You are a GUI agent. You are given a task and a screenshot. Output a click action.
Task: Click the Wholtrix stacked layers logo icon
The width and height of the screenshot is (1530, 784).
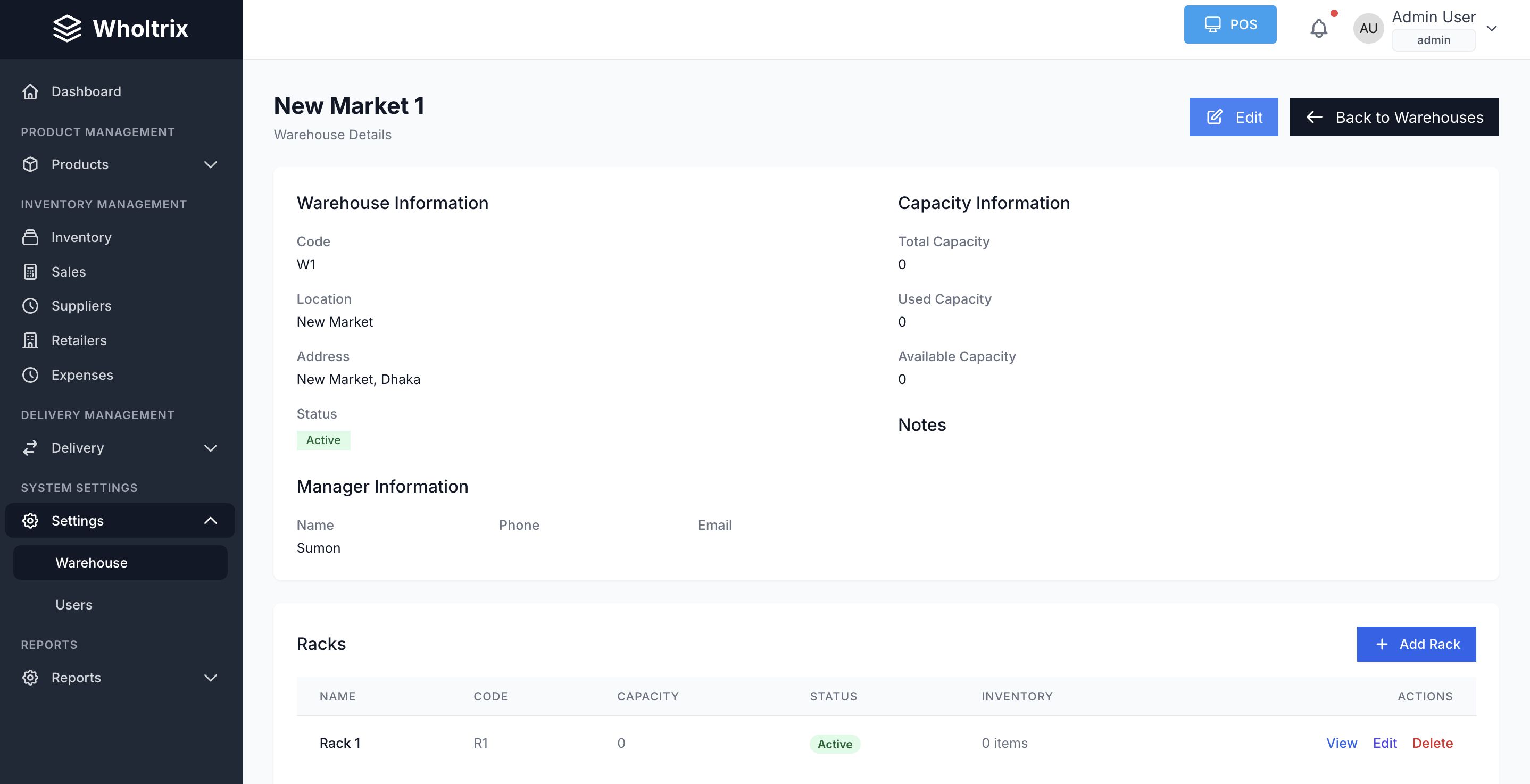point(67,29)
